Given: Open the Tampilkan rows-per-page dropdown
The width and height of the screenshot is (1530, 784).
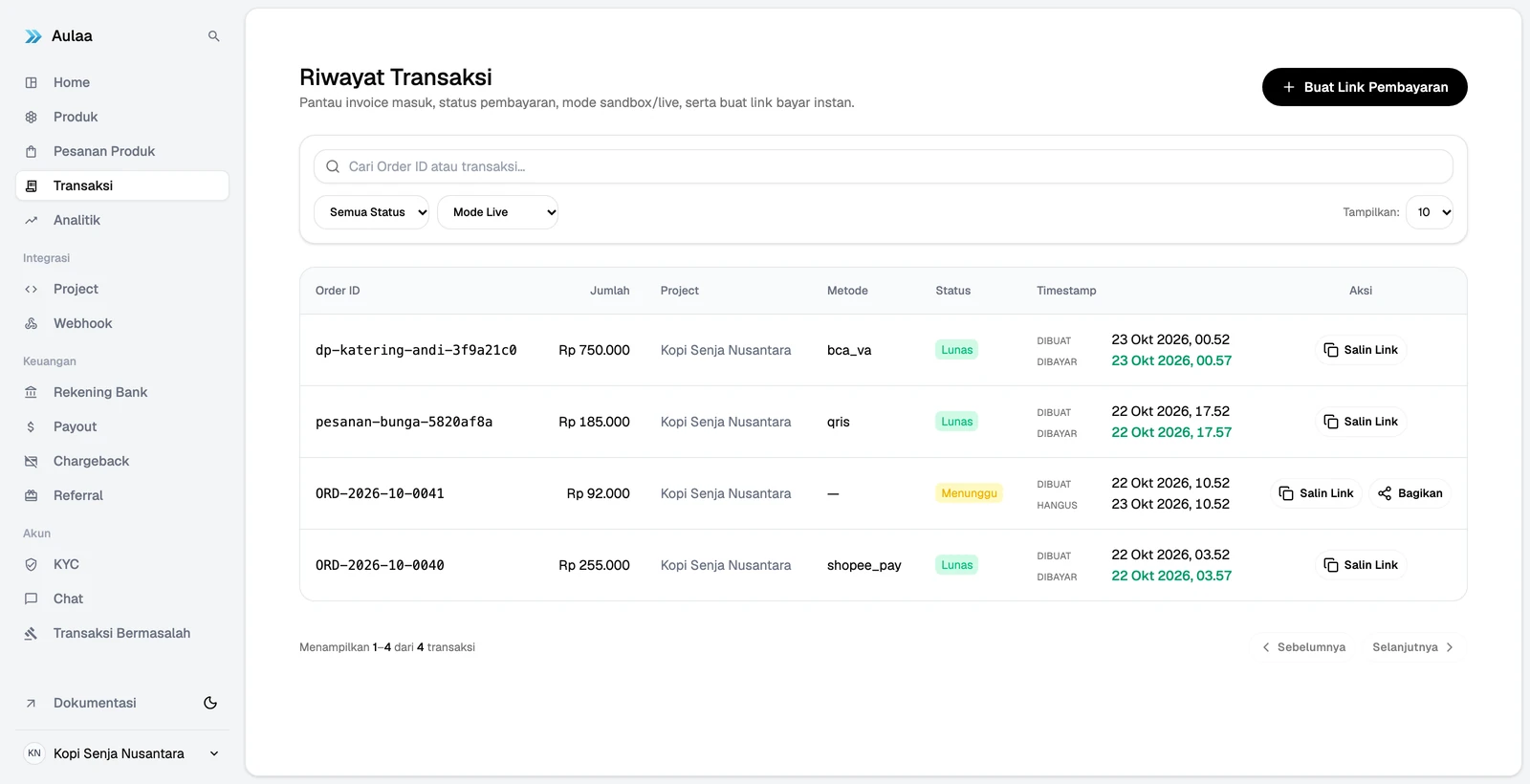Looking at the screenshot, I should (x=1430, y=212).
